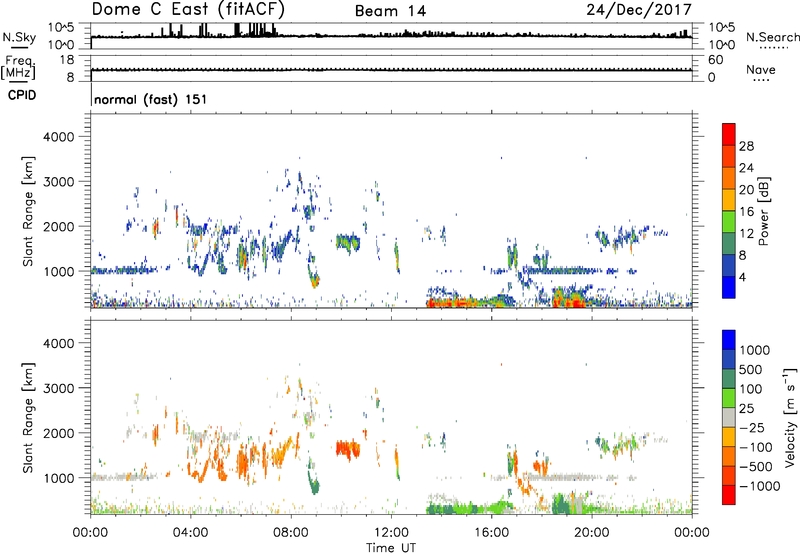Click the 'Time UT' axis label

pos(391,547)
